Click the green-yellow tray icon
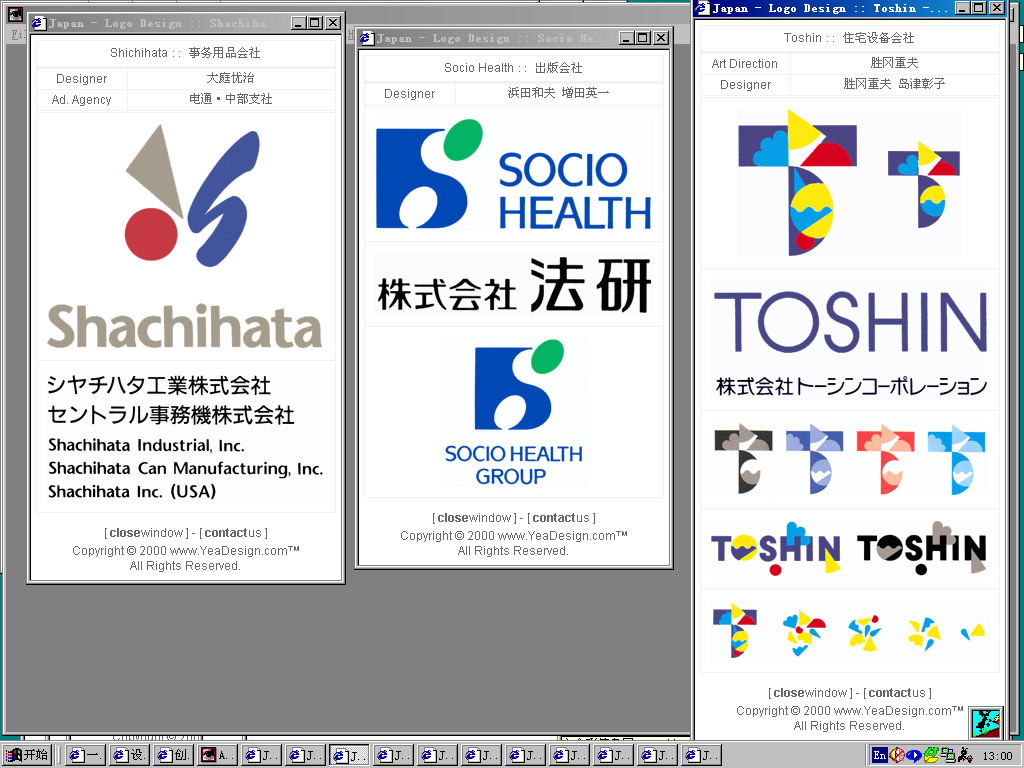1024x768 pixels. tap(931, 756)
